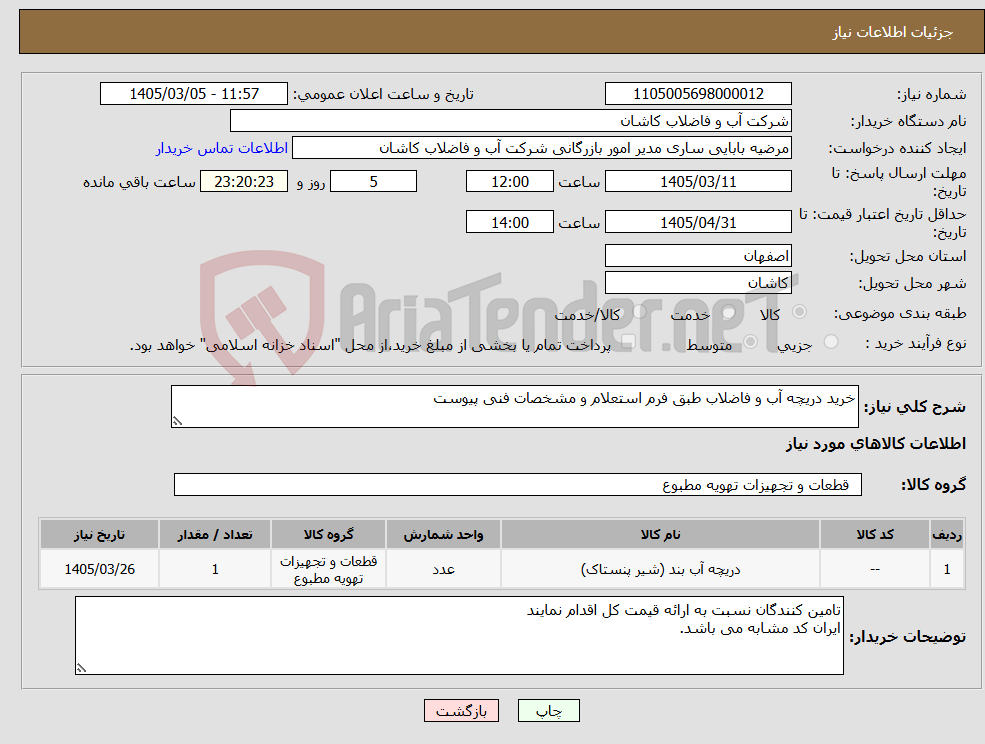Click the item code cell showing --
Viewport: 985px width, 744px height.
pyautogui.click(x=875, y=569)
